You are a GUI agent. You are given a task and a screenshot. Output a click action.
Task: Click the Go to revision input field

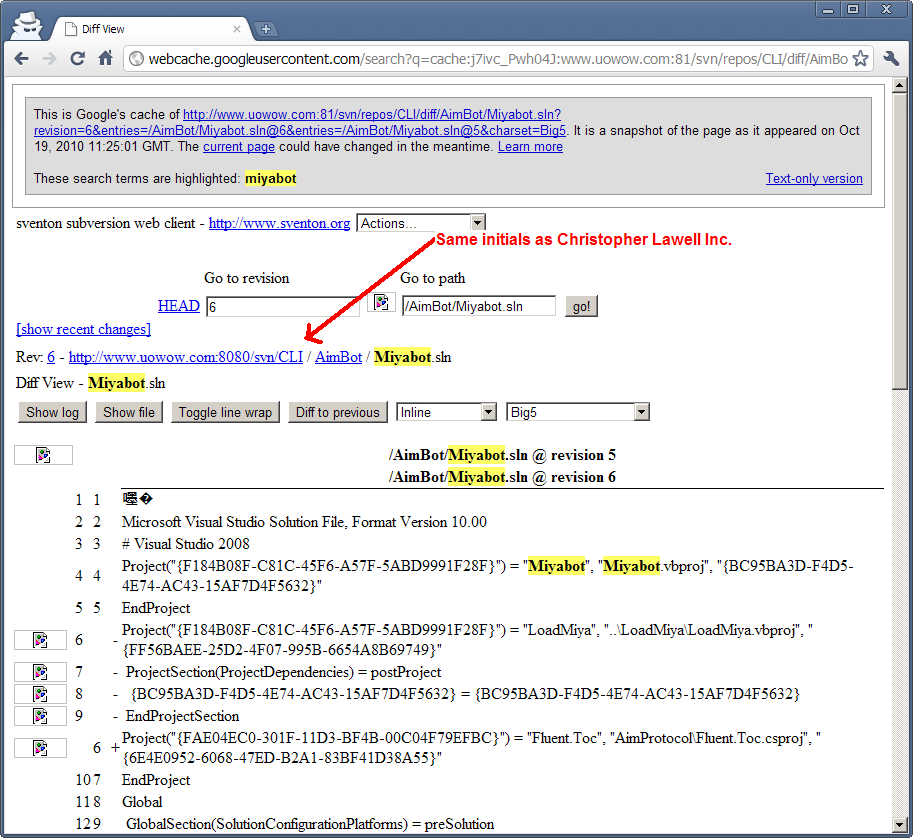click(283, 306)
